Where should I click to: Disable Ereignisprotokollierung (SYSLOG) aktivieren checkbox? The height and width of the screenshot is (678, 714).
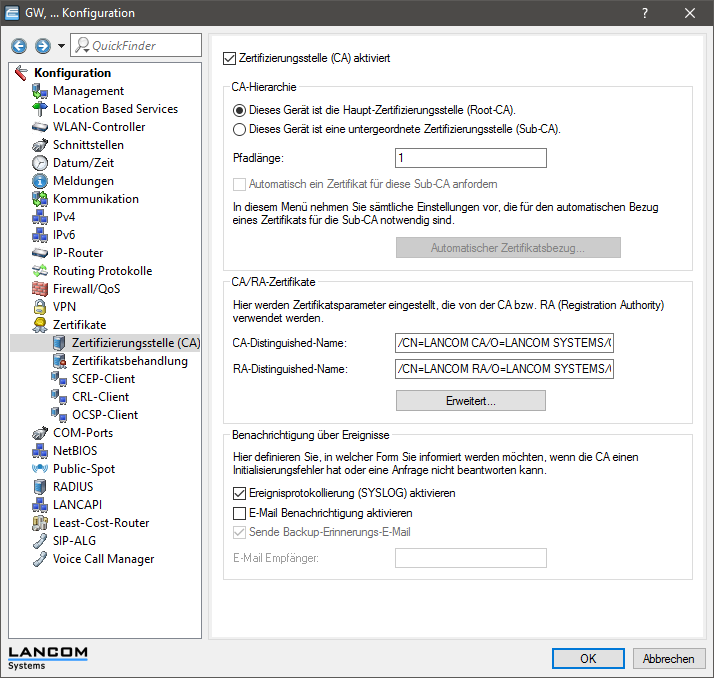click(239, 494)
